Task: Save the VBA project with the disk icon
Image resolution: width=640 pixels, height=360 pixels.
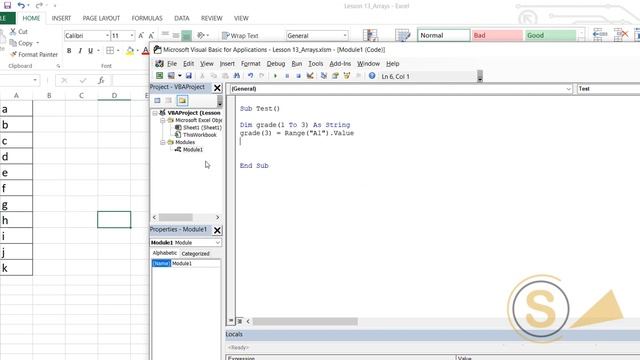Action: (189, 76)
